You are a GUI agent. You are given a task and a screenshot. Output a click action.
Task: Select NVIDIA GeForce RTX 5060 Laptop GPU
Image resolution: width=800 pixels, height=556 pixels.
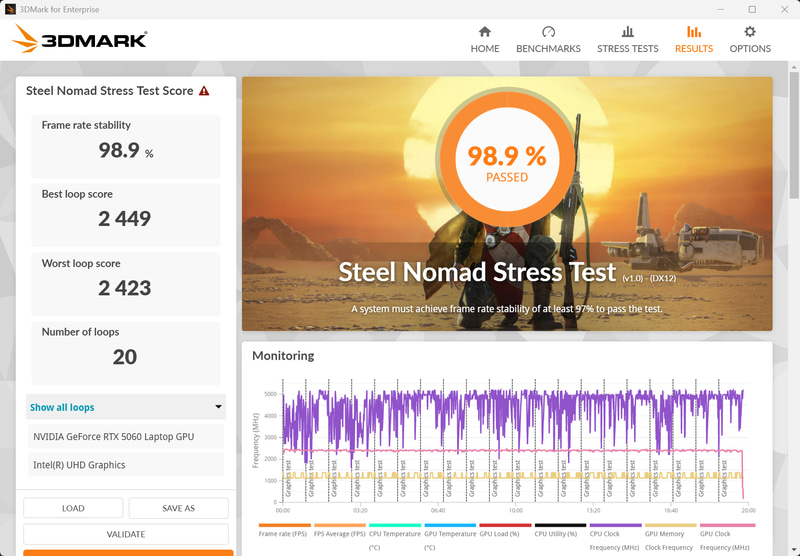pos(126,437)
